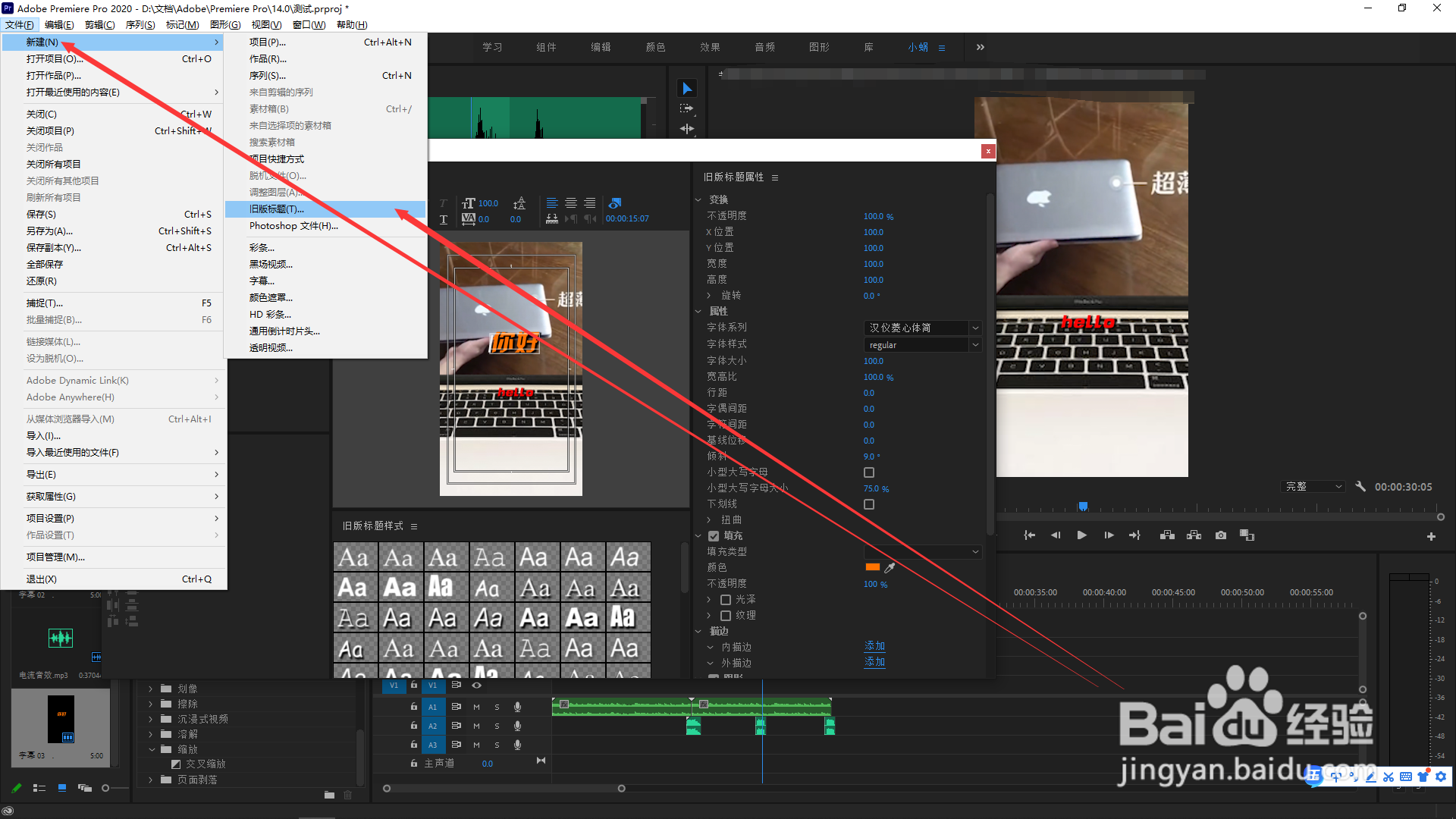Open playback resolution dropdown in Program monitor

click(1313, 487)
